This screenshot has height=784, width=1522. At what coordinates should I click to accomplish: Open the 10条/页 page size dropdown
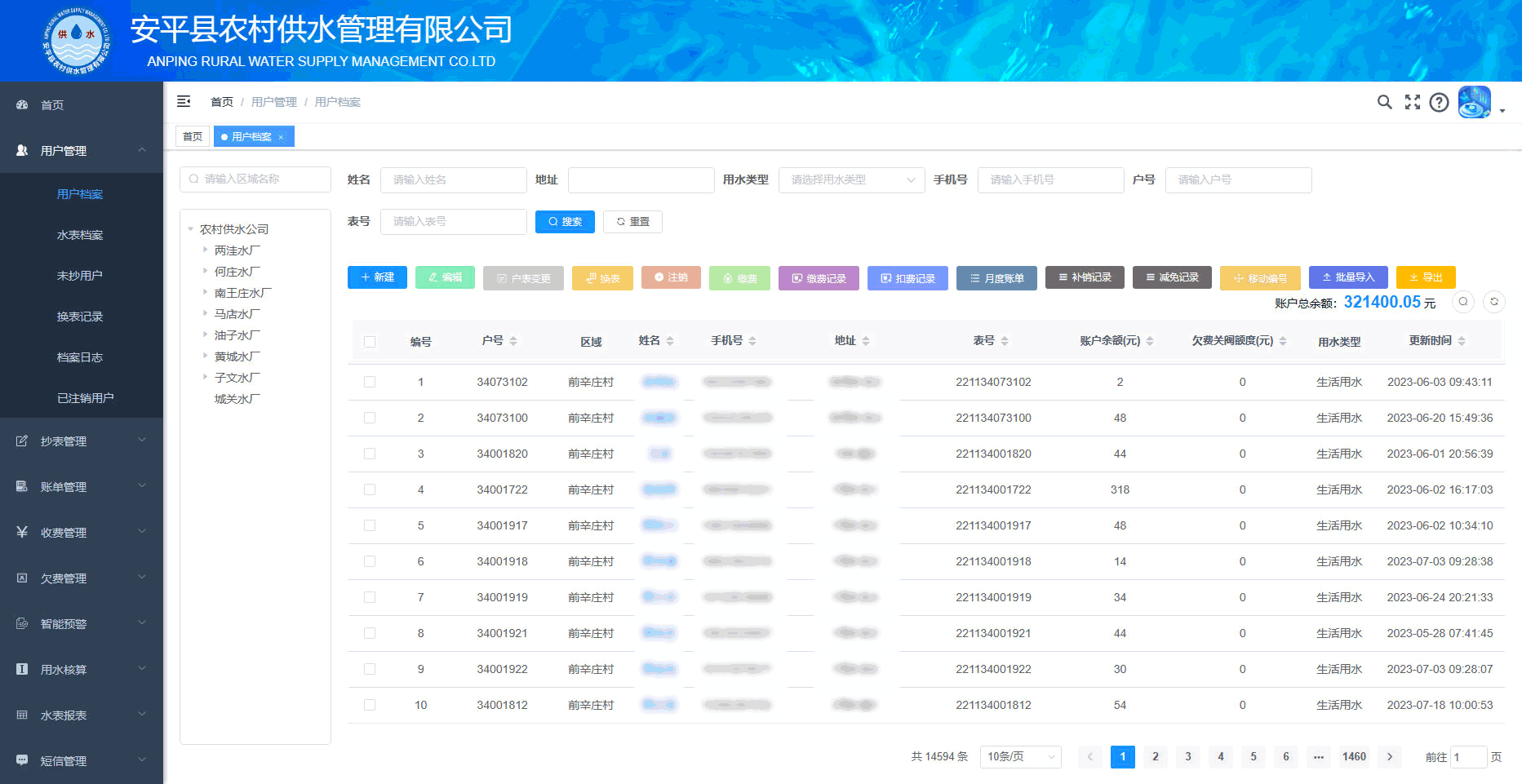[1020, 757]
